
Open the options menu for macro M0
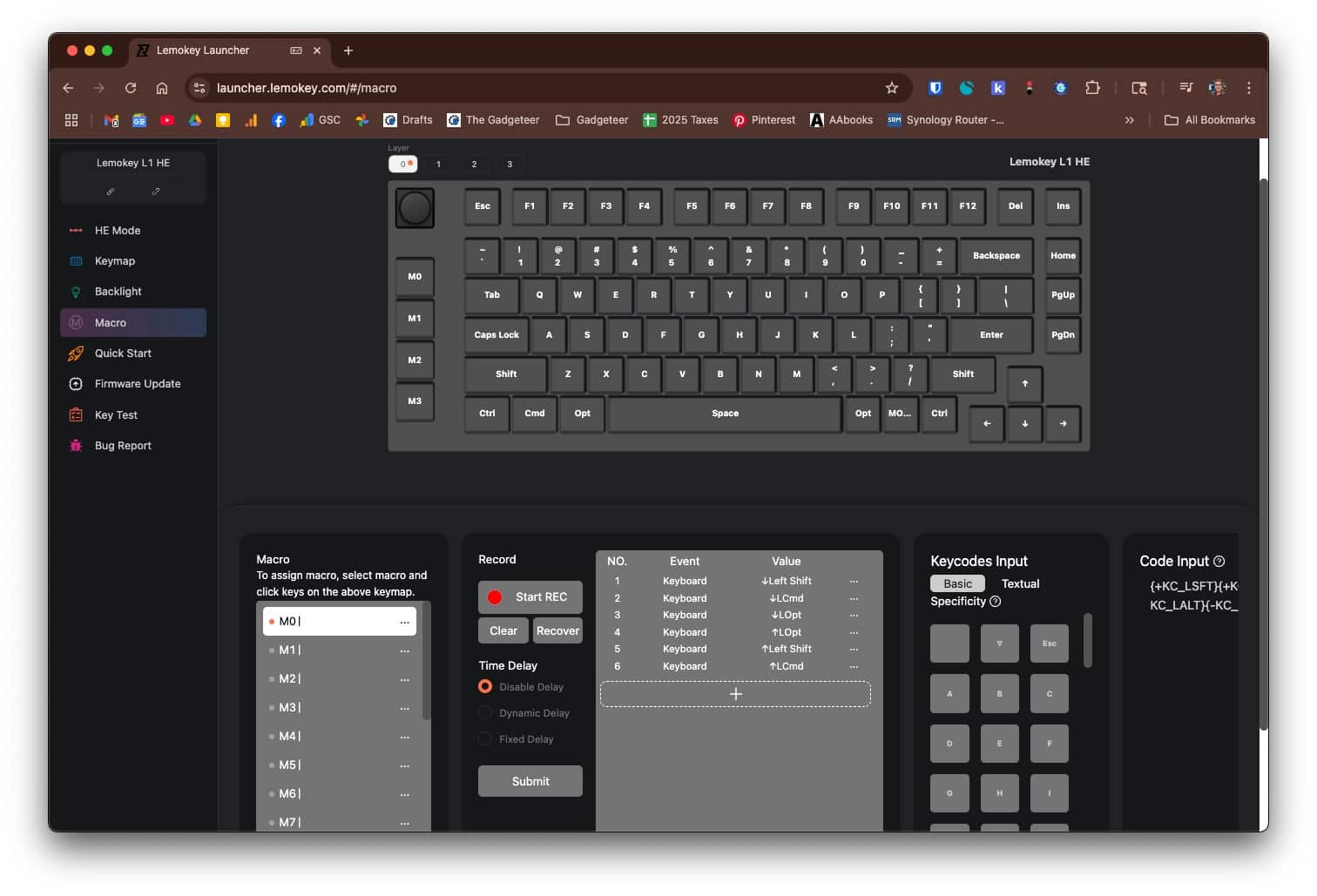tap(405, 623)
